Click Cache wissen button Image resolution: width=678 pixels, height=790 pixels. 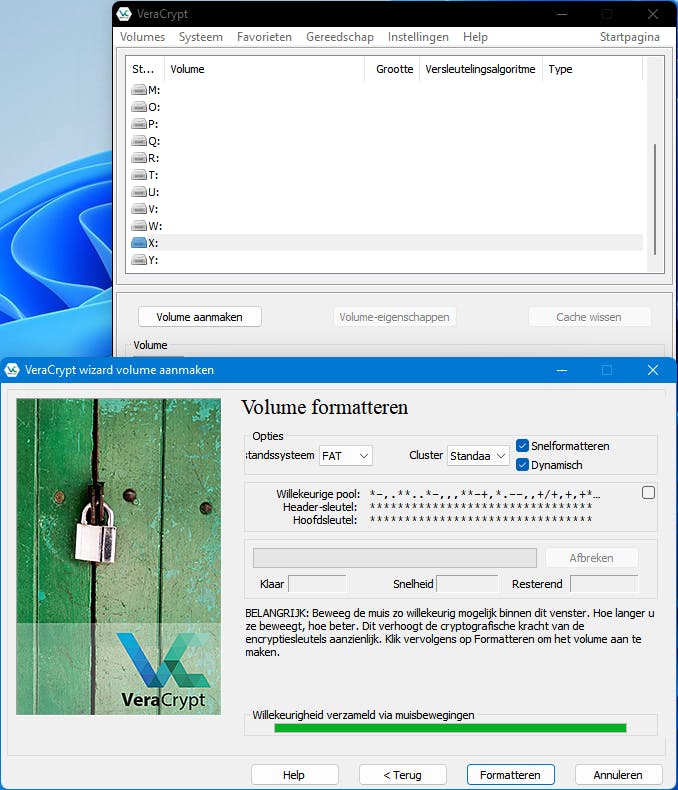point(589,317)
